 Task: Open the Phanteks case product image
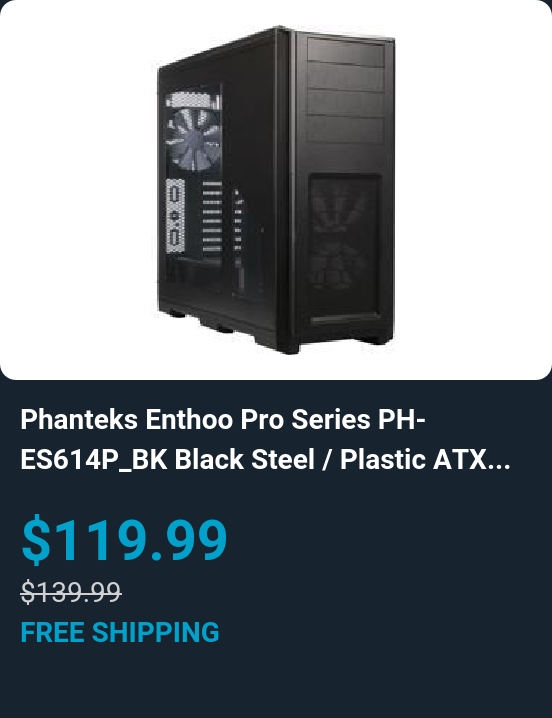(x=276, y=190)
